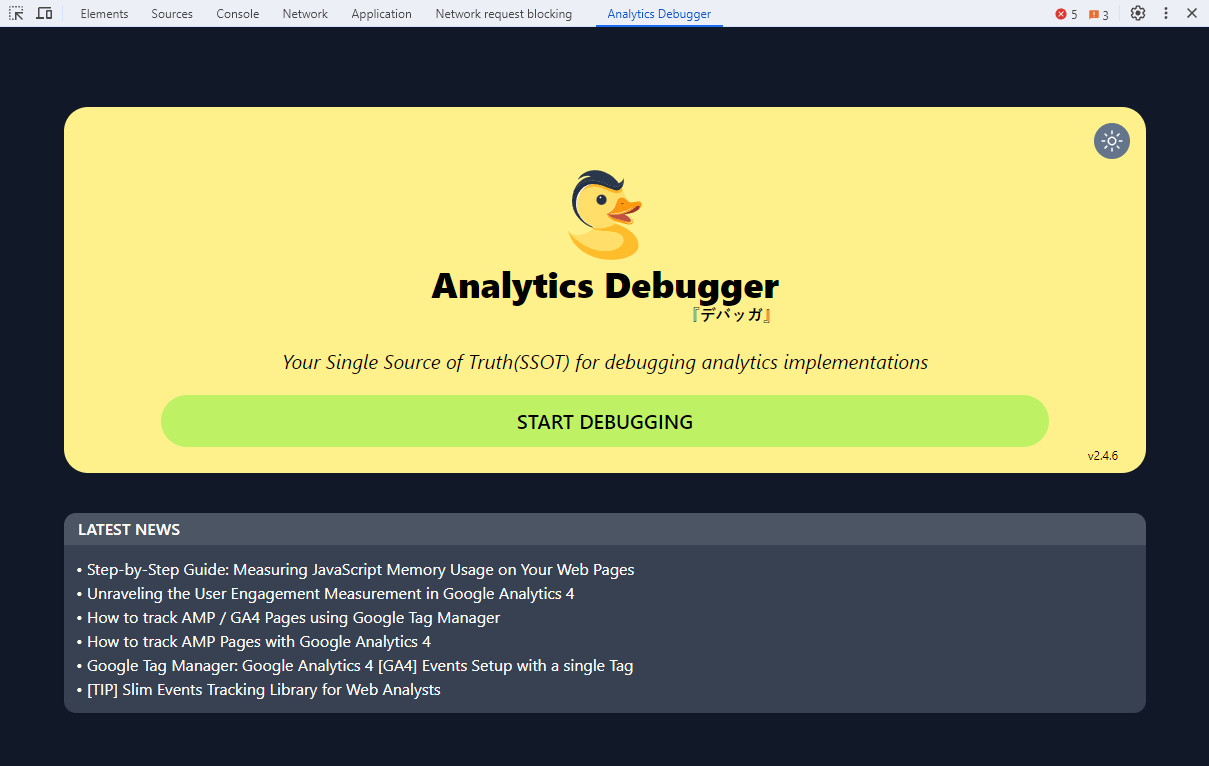Screen dimensions: 1209x766
Task: Switch to light theme with the sun toggle
Action: click(x=1111, y=140)
